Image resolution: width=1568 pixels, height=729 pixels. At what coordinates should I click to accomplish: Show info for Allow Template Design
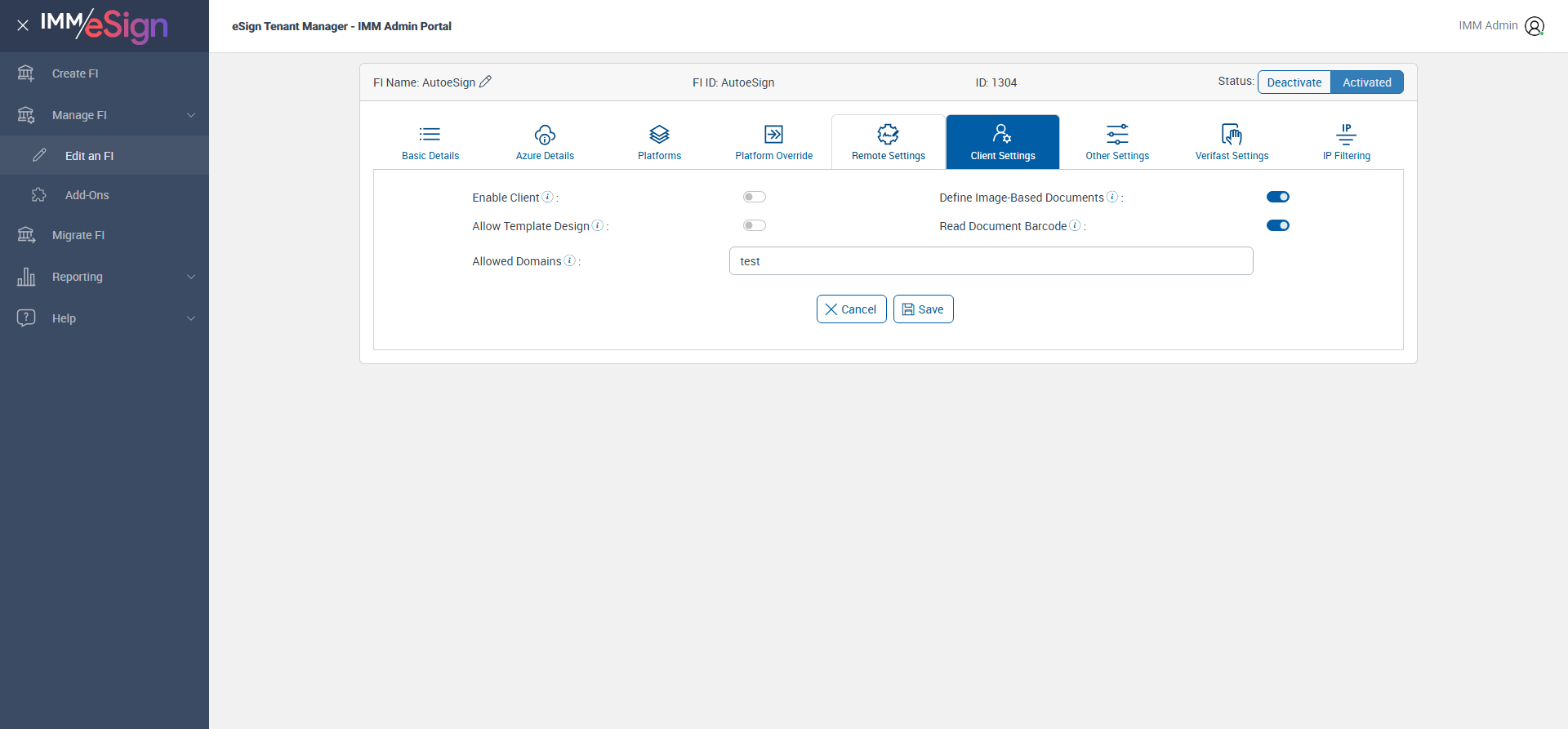(x=598, y=225)
